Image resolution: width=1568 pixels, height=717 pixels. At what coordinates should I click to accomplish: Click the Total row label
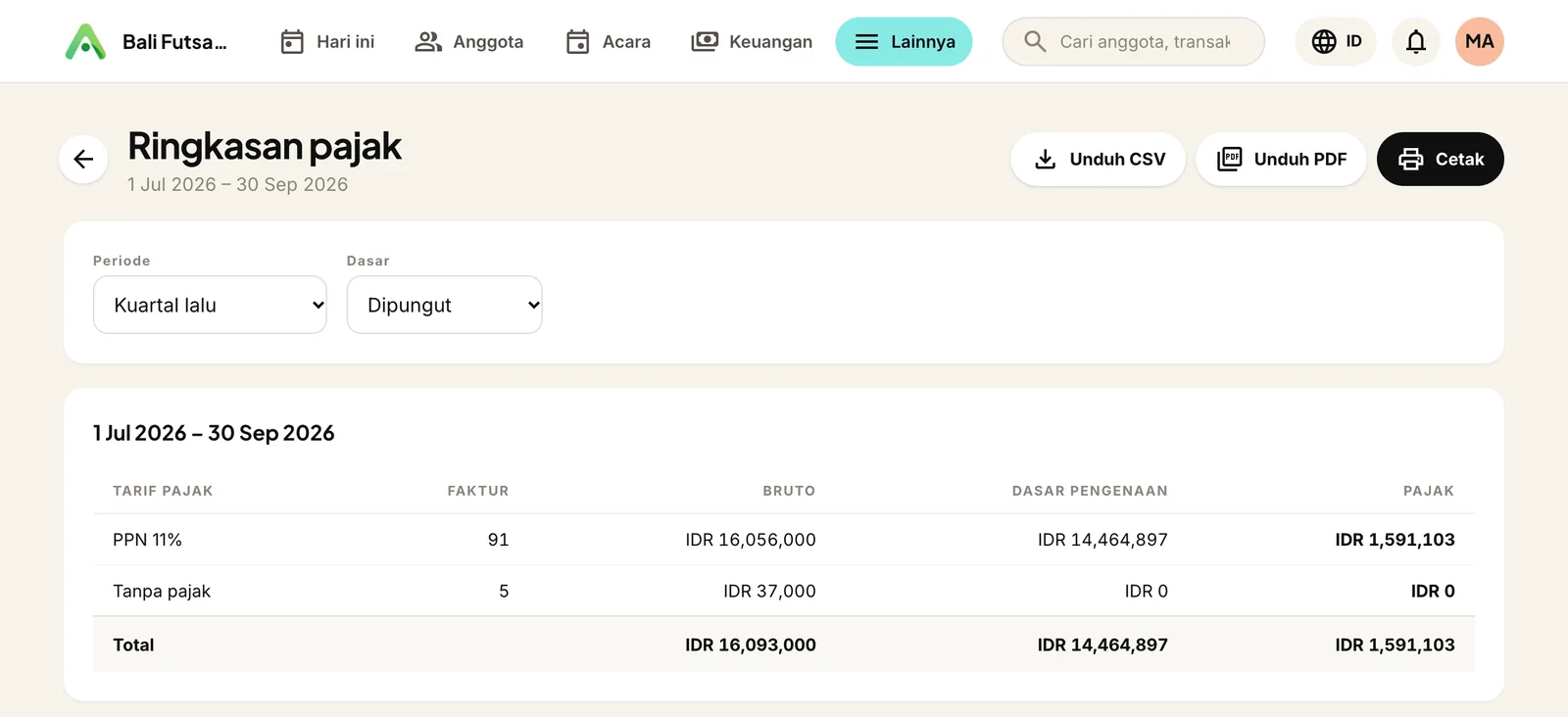[x=133, y=645]
